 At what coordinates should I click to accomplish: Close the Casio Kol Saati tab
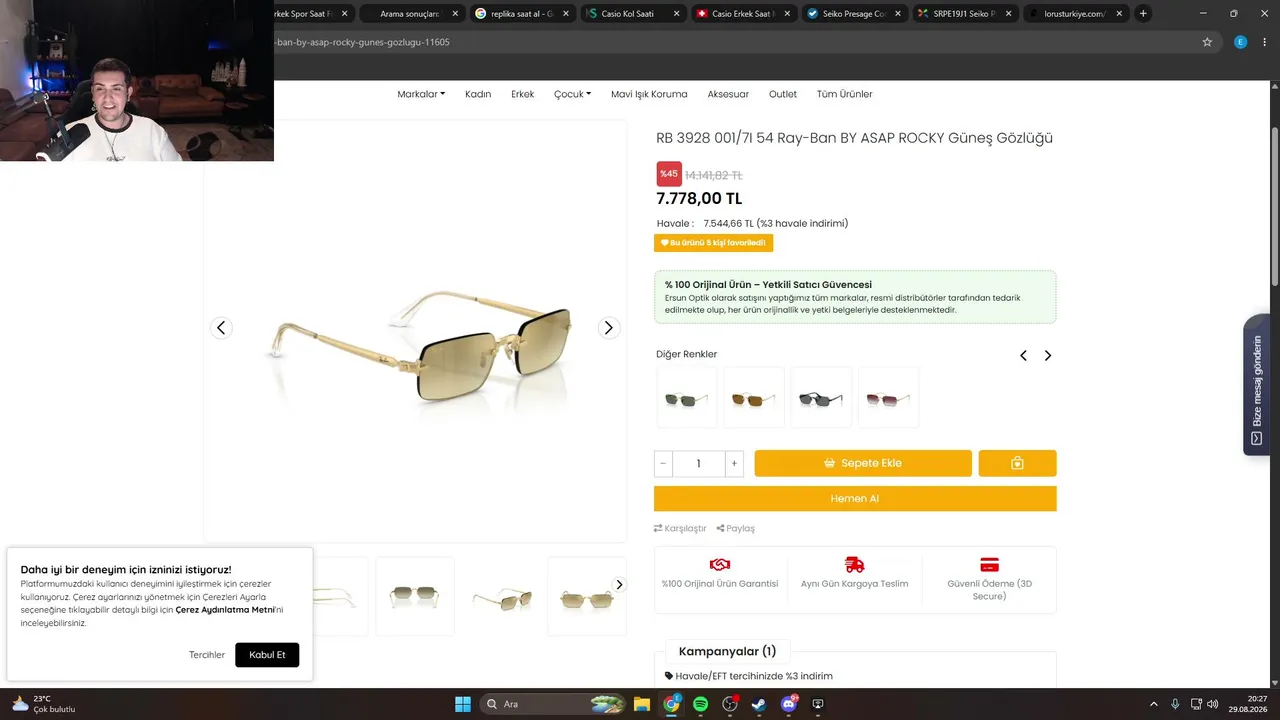(x=677, y=14)
